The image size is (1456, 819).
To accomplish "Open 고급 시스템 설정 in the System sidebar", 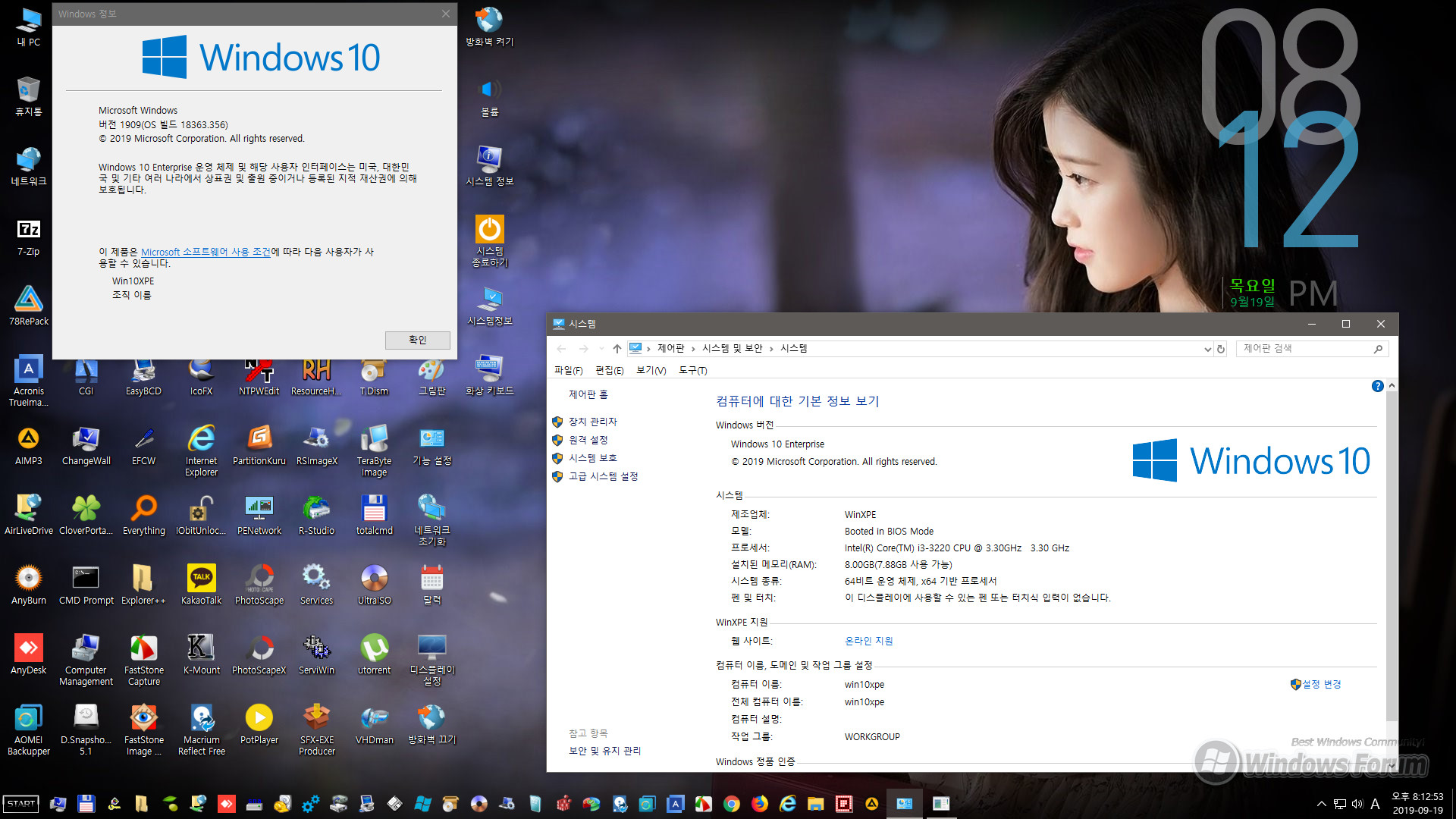I will [603, 476].
